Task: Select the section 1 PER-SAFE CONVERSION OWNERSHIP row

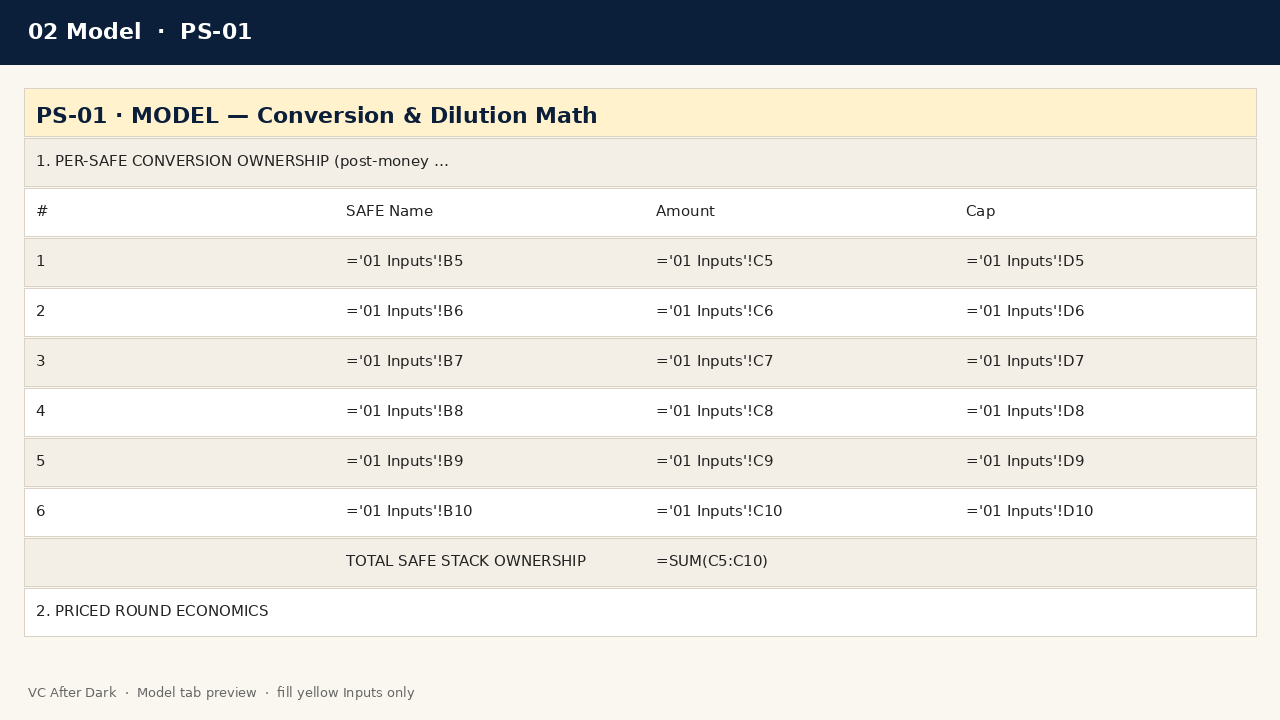Action: pyautogui.click(x=640, y=162)
